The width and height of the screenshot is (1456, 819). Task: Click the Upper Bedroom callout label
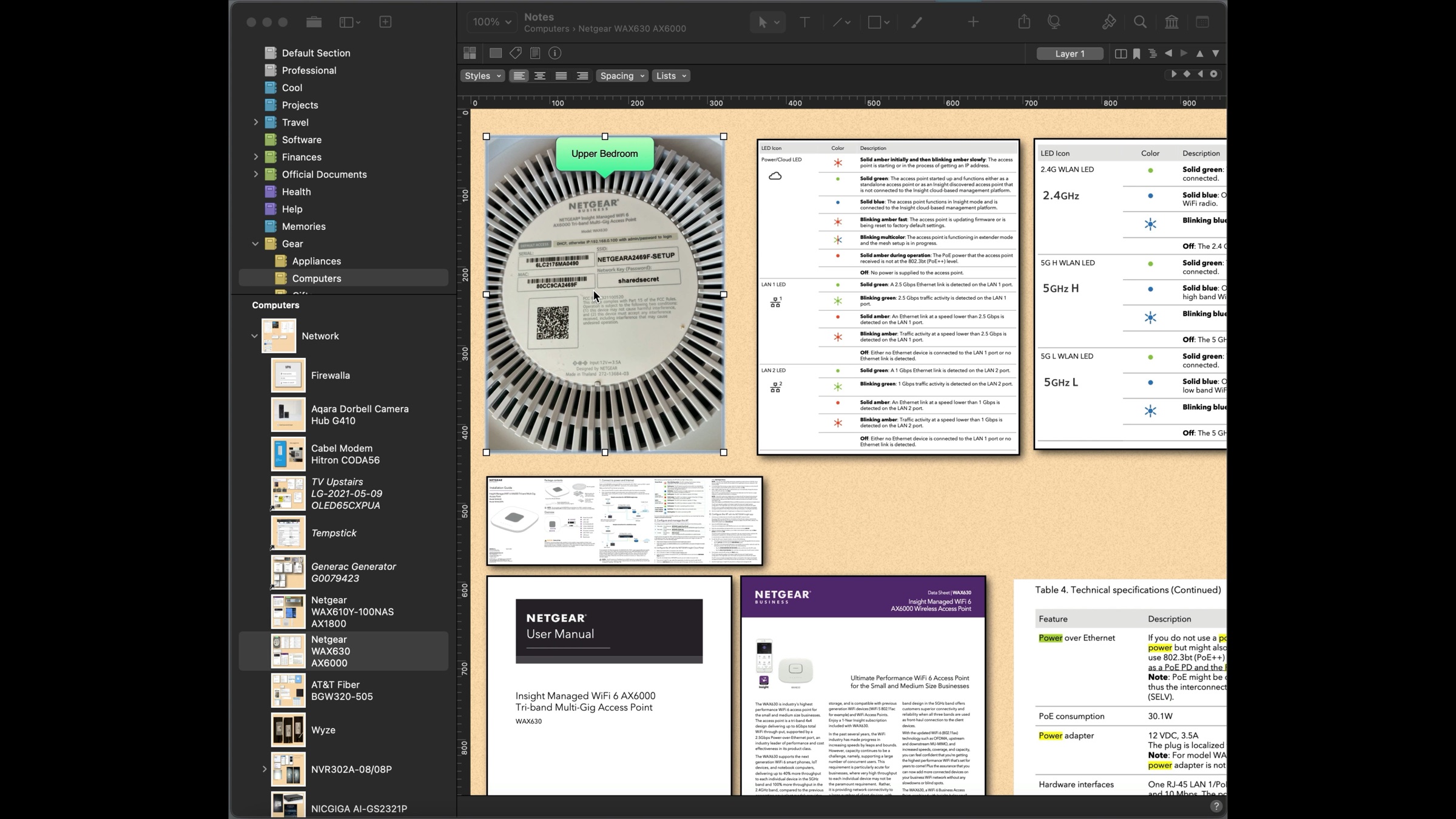point(605,153)
